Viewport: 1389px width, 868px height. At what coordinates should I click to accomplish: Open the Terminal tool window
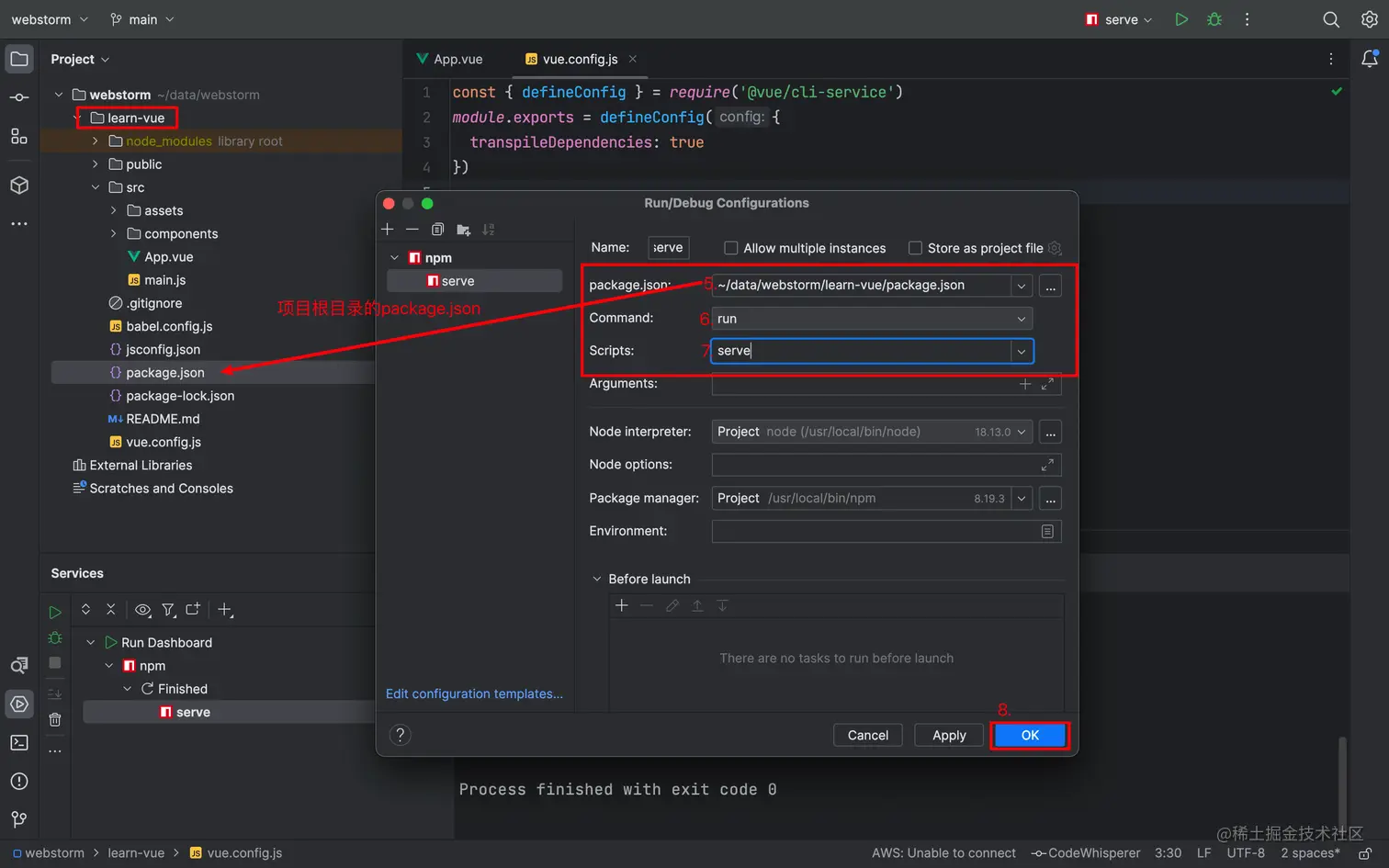(19, 742)
